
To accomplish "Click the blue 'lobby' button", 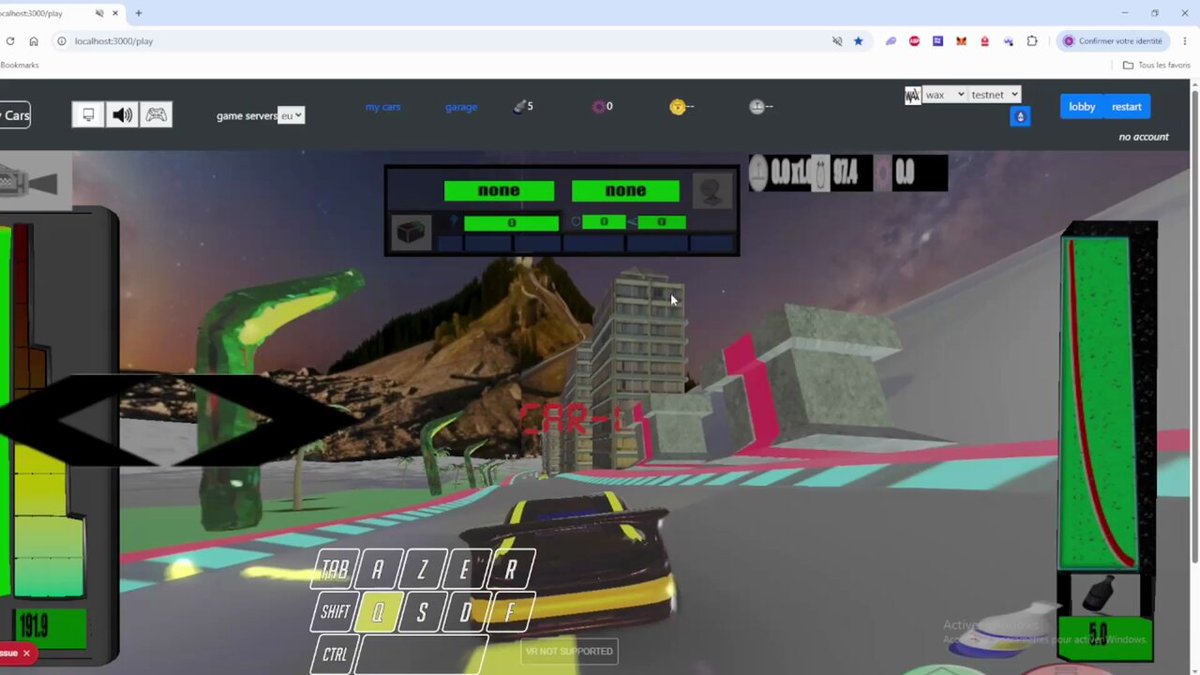I will click(x=1082, y=107).
